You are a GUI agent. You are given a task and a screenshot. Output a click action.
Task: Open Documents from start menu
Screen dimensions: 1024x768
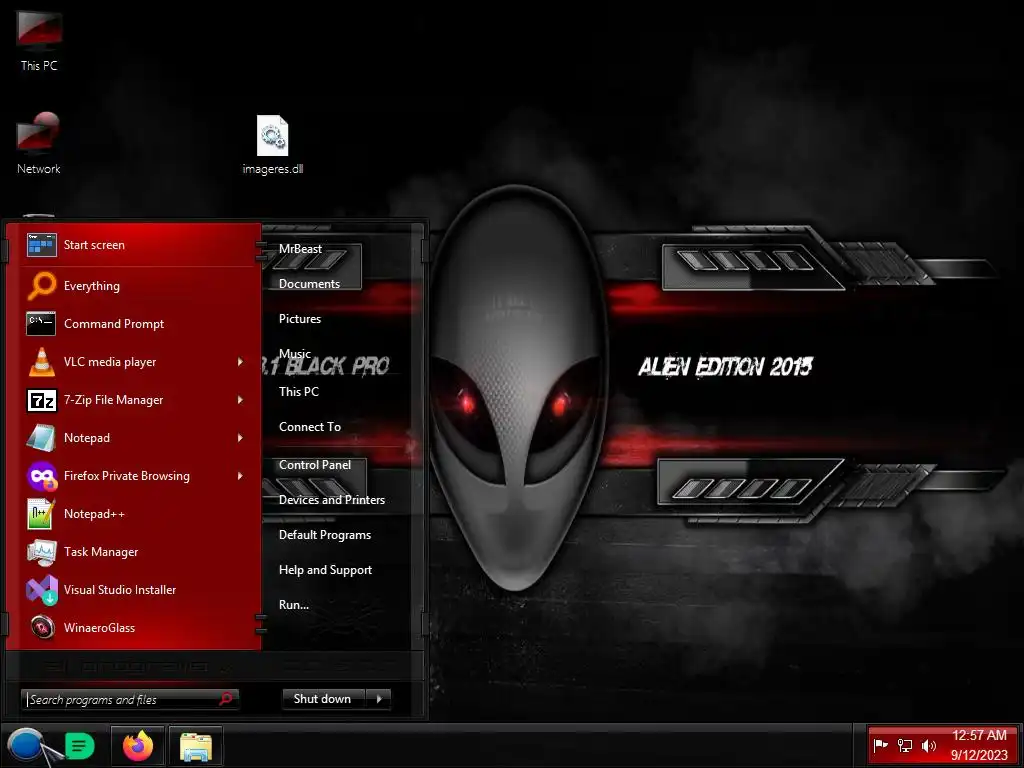click(310, 284)
